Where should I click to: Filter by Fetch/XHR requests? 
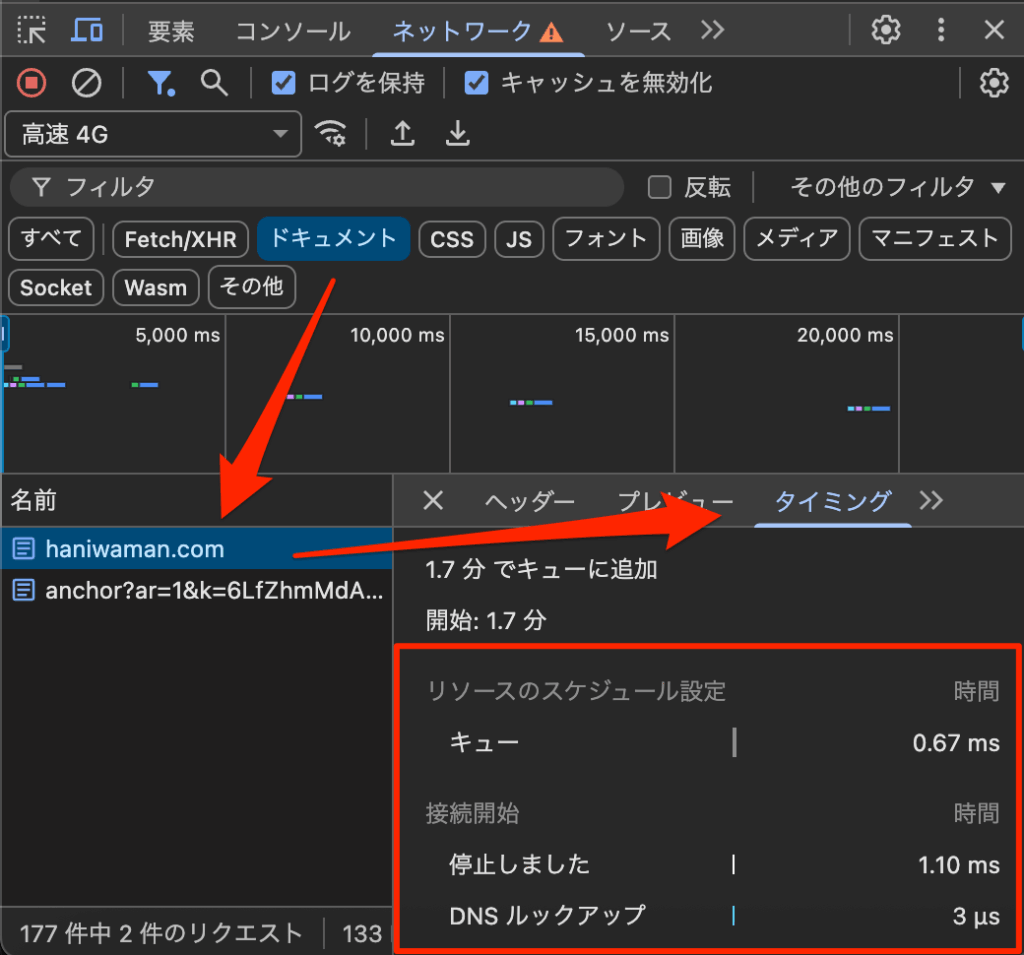point(181,239)
